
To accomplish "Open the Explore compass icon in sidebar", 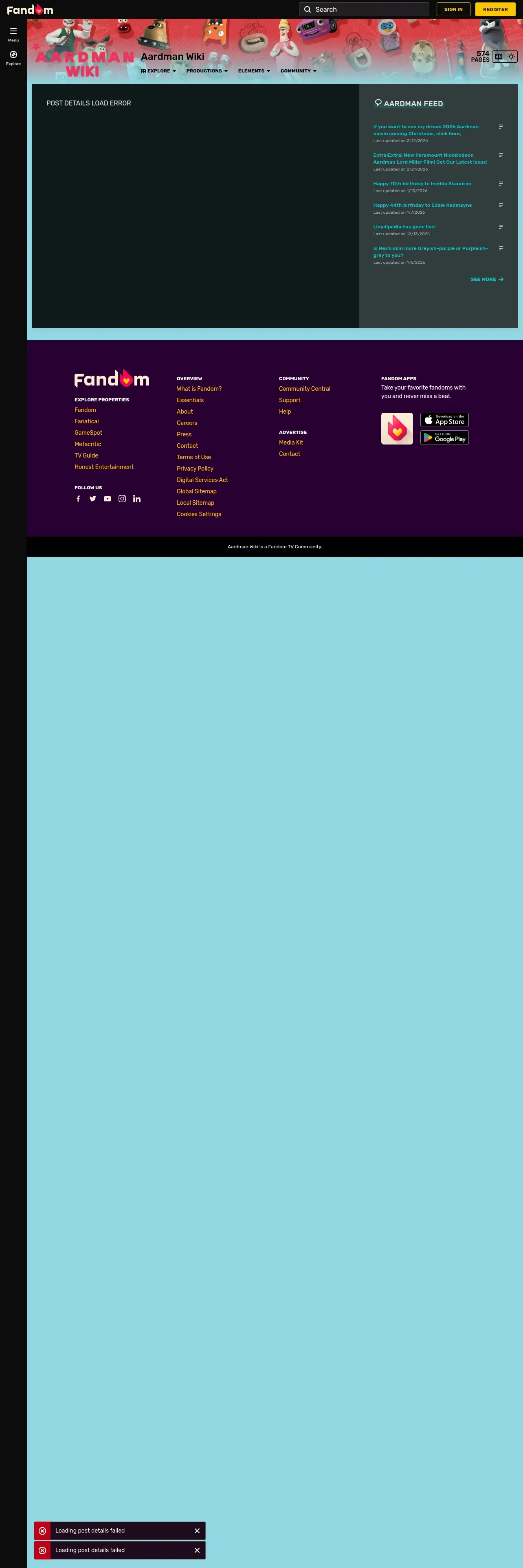I will point(13,55).
